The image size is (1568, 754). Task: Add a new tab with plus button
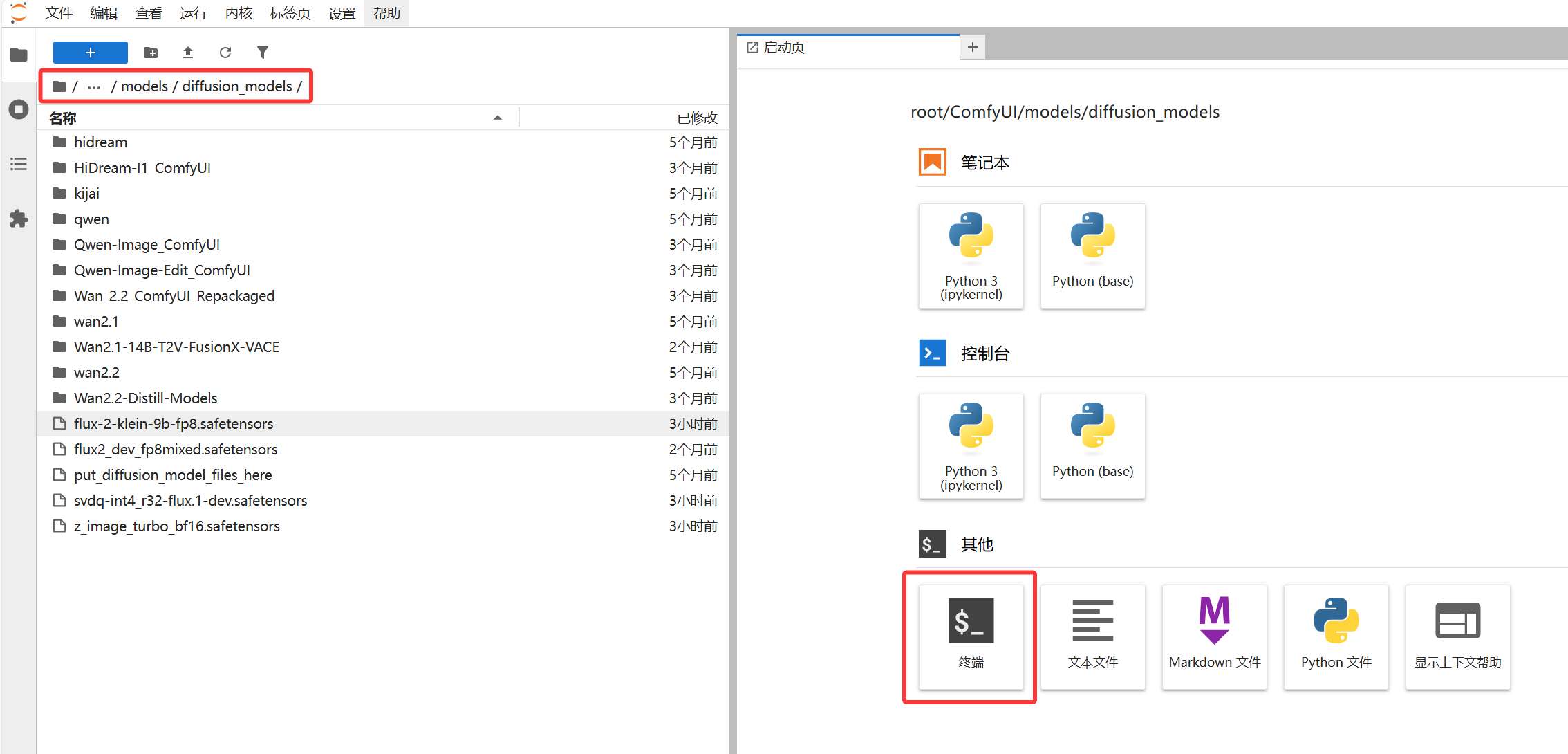click(972, 47)
